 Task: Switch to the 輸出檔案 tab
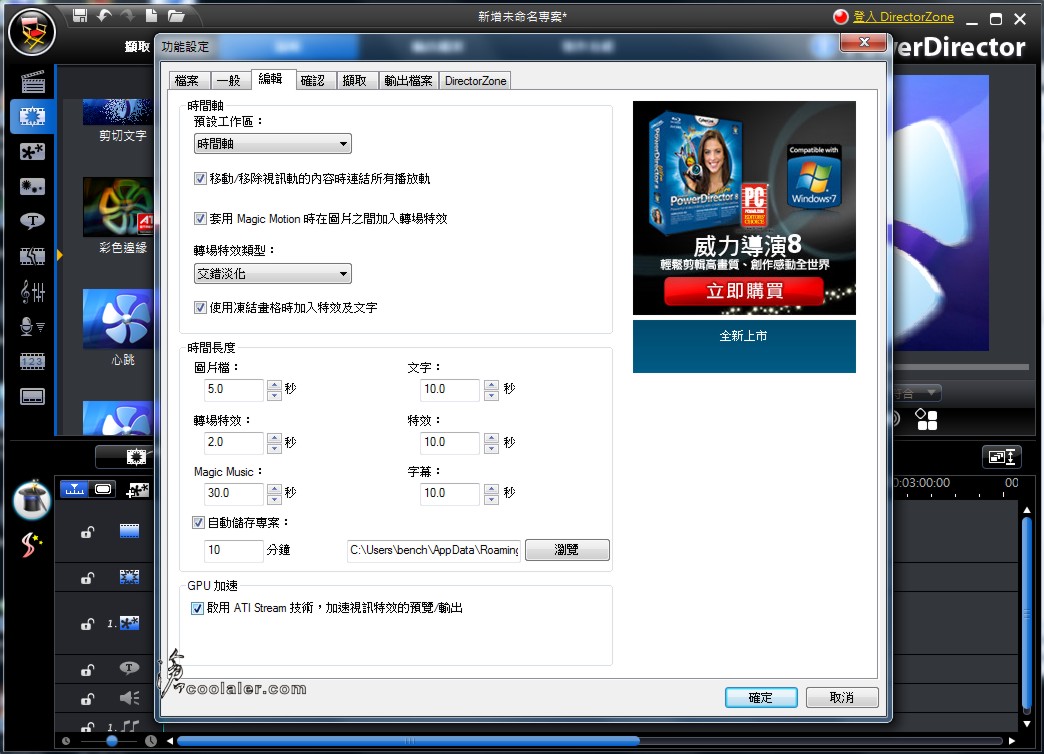(x=408, y=81)
